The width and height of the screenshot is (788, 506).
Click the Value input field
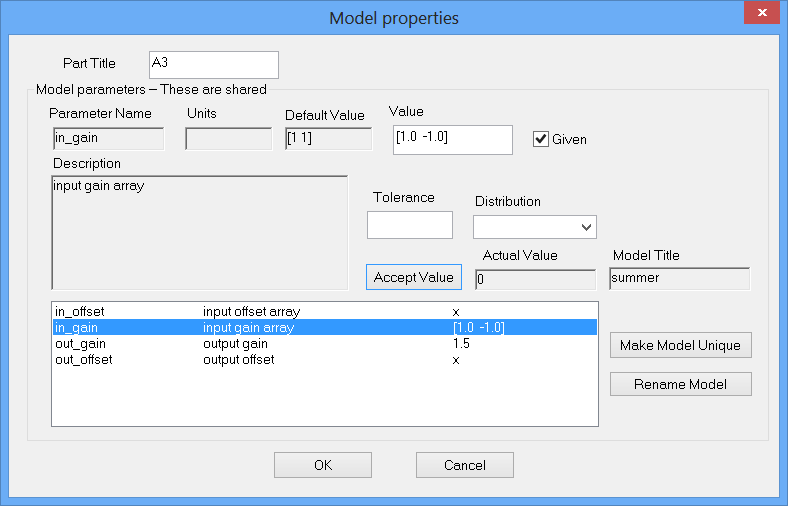coord(453,139)
